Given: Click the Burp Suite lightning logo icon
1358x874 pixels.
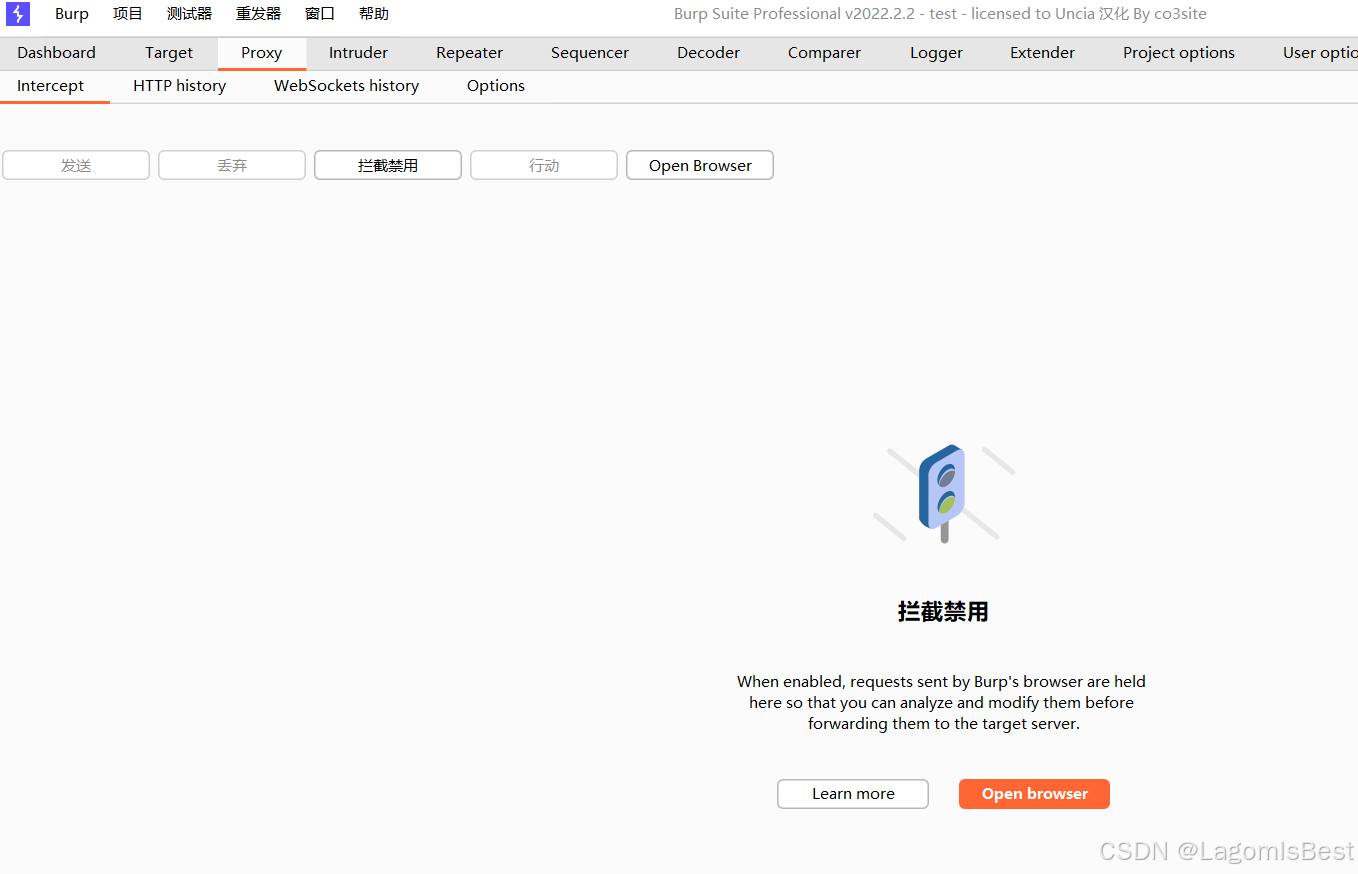Looking at the screenshot, I should 18,14.
